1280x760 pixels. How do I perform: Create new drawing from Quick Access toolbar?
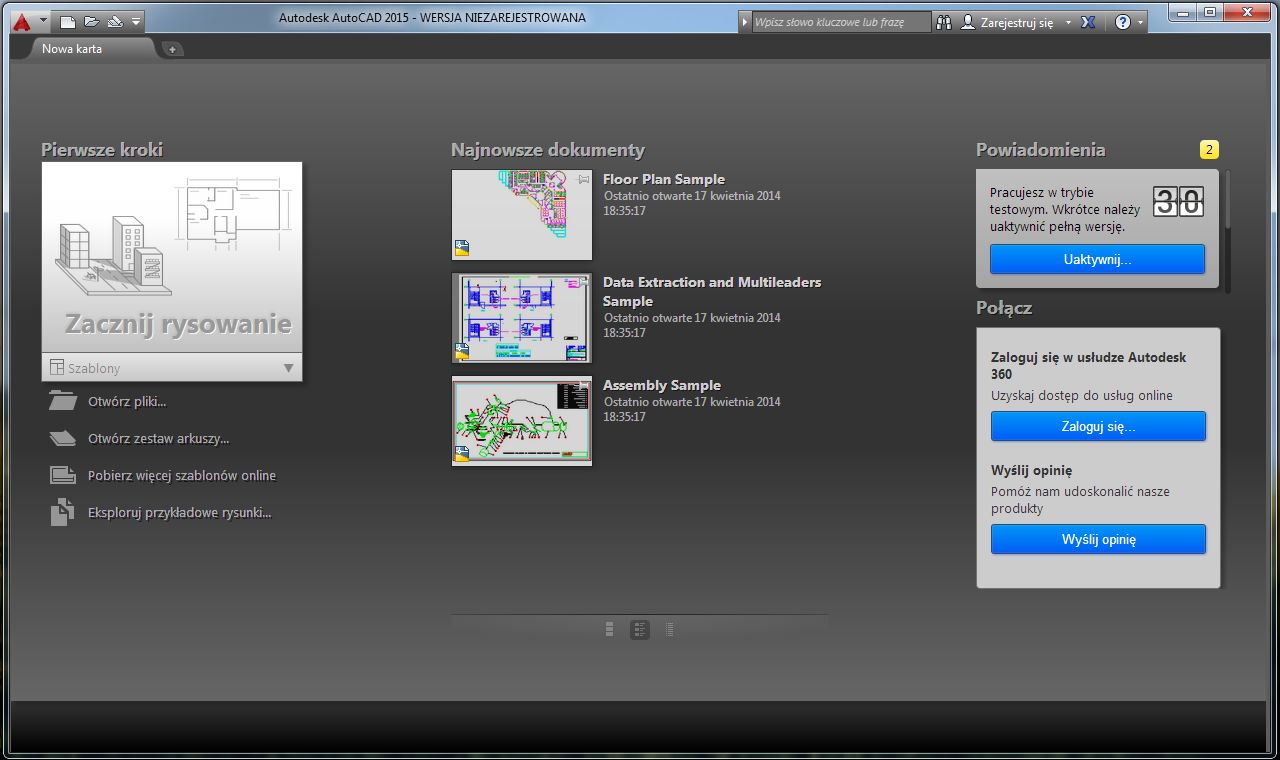[x=68, y=21]
